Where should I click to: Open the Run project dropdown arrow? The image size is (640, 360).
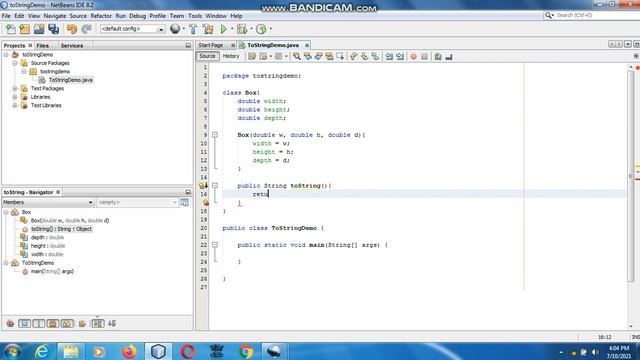232,29
